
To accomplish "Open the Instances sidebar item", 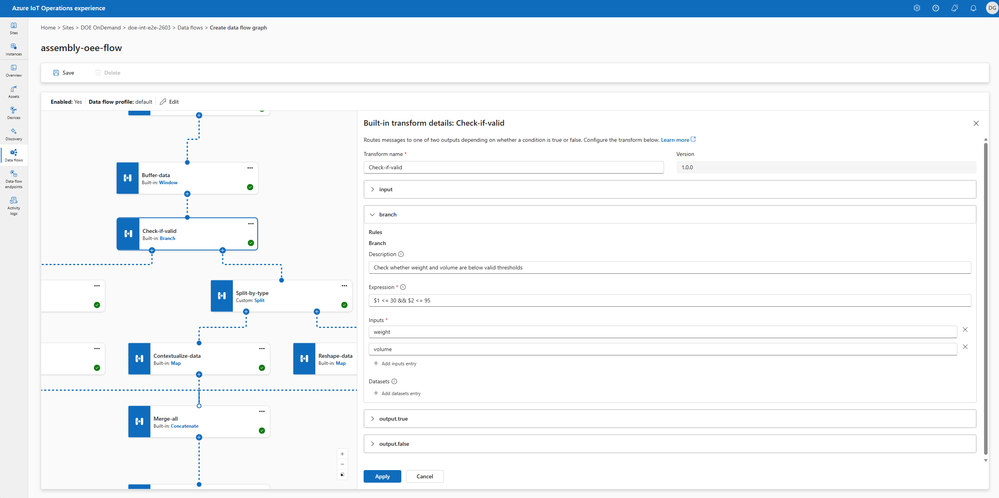I will coord(13,49).
